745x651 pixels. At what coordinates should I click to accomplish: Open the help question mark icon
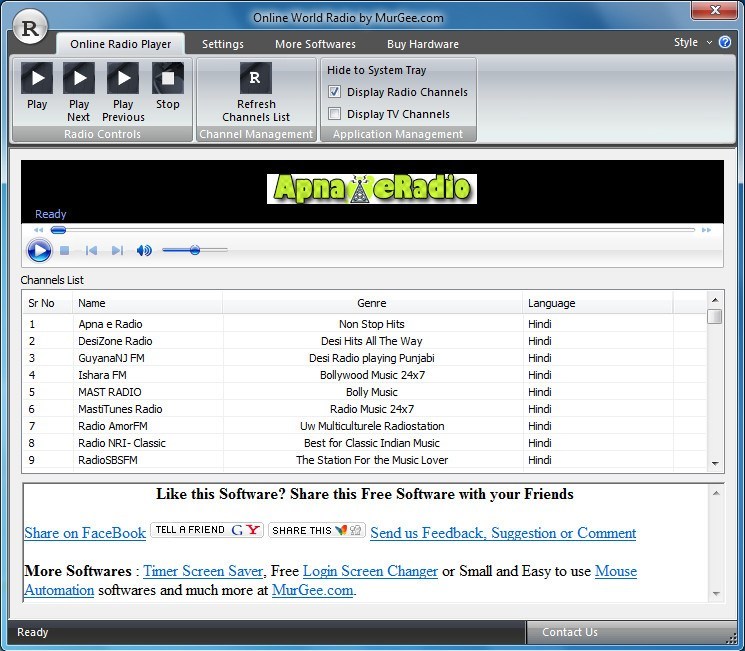[725, 42]
